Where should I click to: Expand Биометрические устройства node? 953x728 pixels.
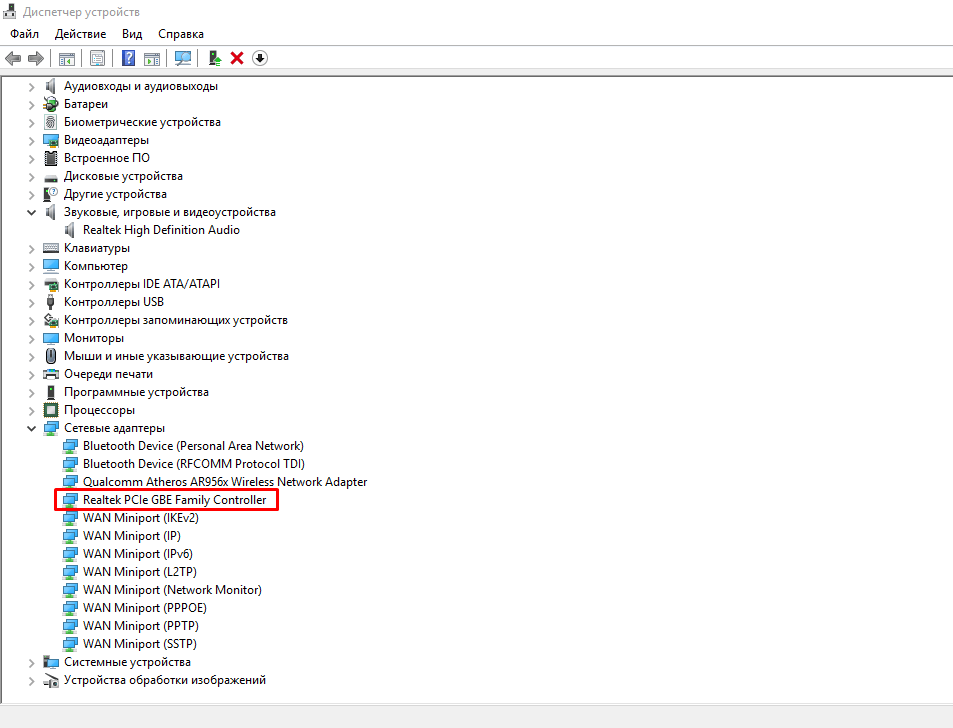click(x=32, y=123)
